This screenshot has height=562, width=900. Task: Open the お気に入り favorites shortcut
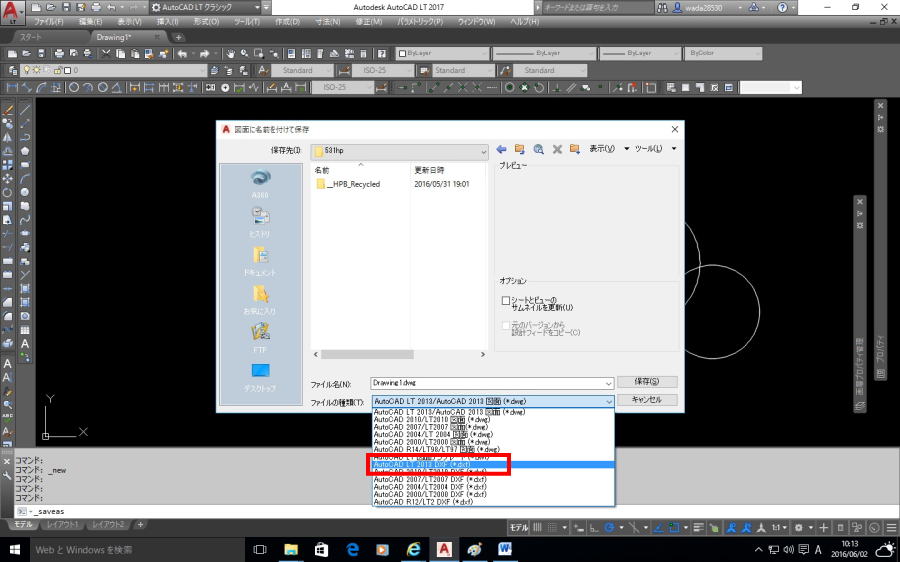[260, 300]
